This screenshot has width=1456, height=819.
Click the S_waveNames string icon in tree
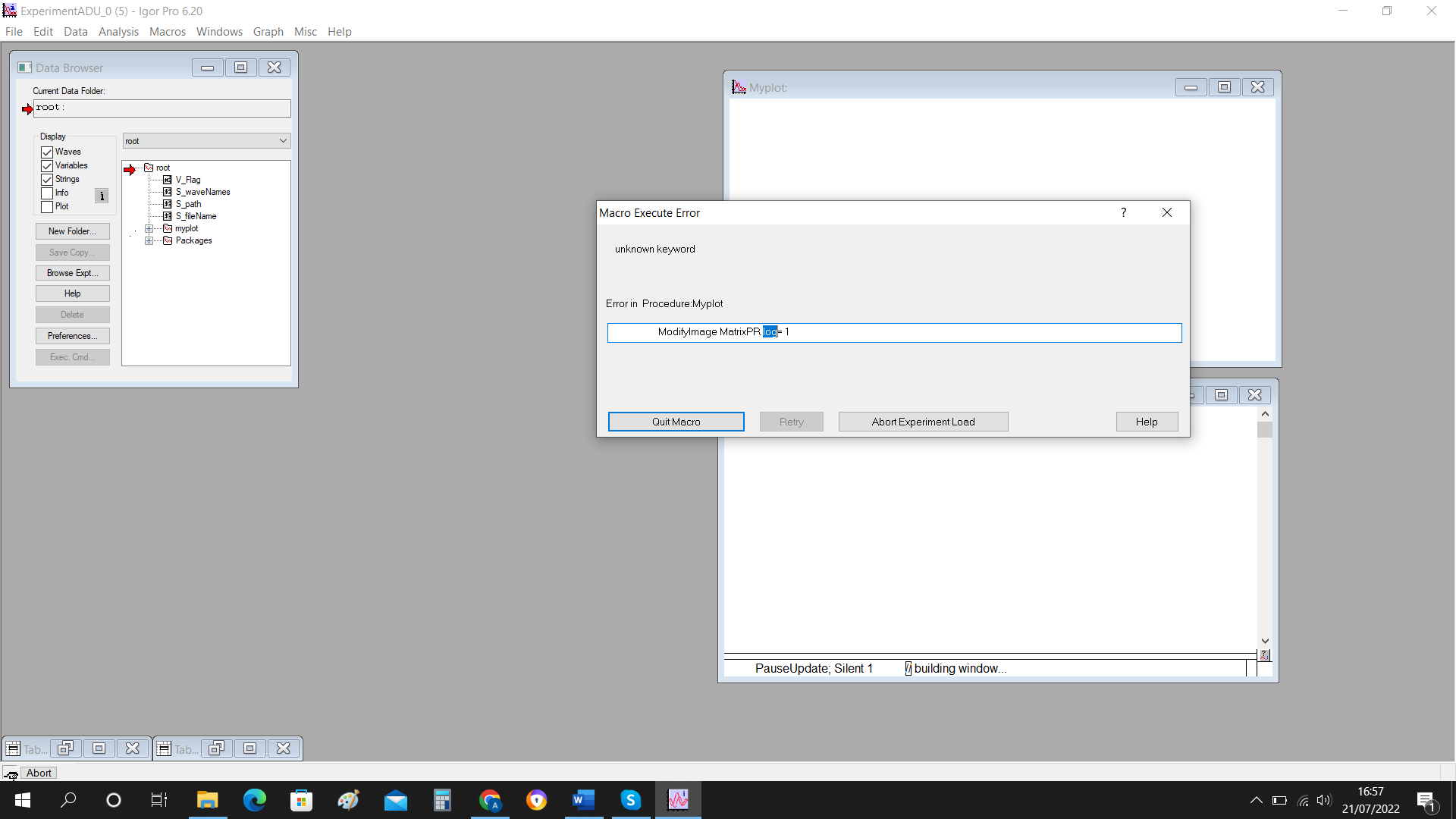pos(168,192)
